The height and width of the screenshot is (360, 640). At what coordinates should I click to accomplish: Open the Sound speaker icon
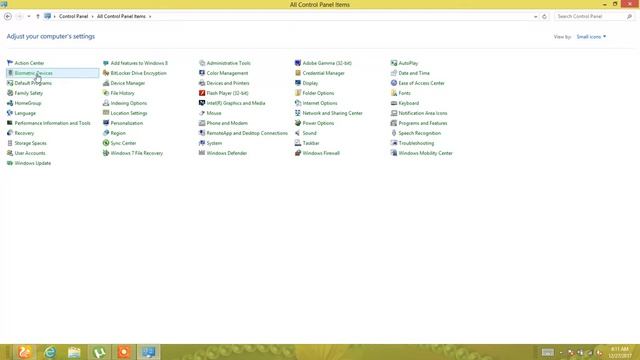[298, 133]
